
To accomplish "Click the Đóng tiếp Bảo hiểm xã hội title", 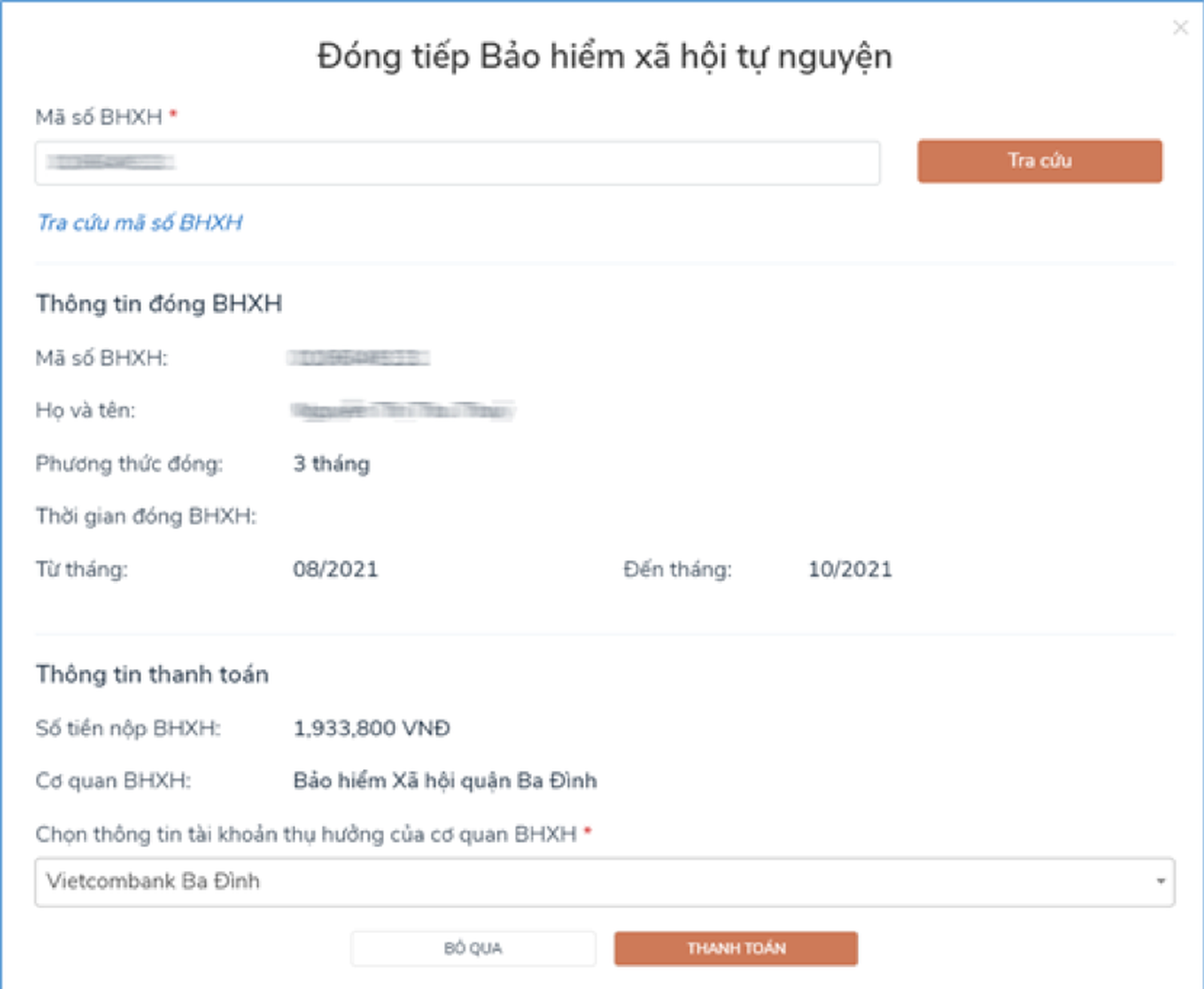I will [x=604, y=57].
